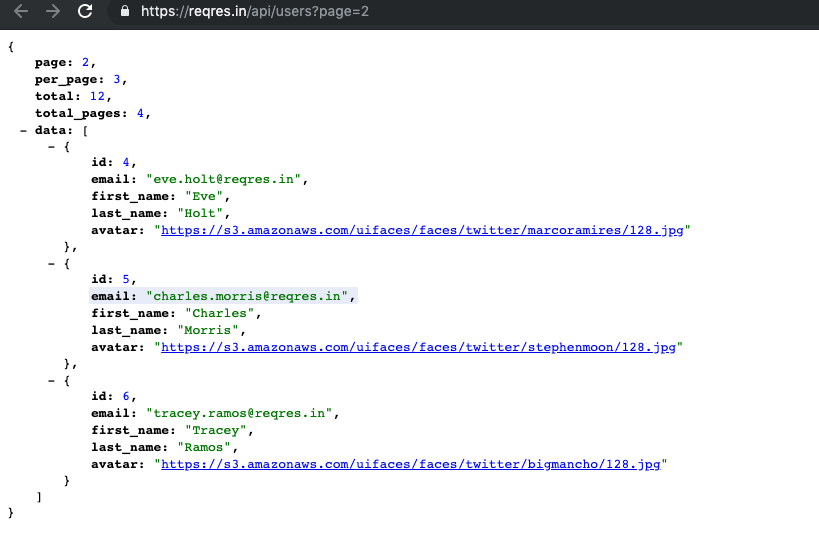Click the email eve.holt@reqres.in
Viewport: 819px width, 549px height.
224,180
